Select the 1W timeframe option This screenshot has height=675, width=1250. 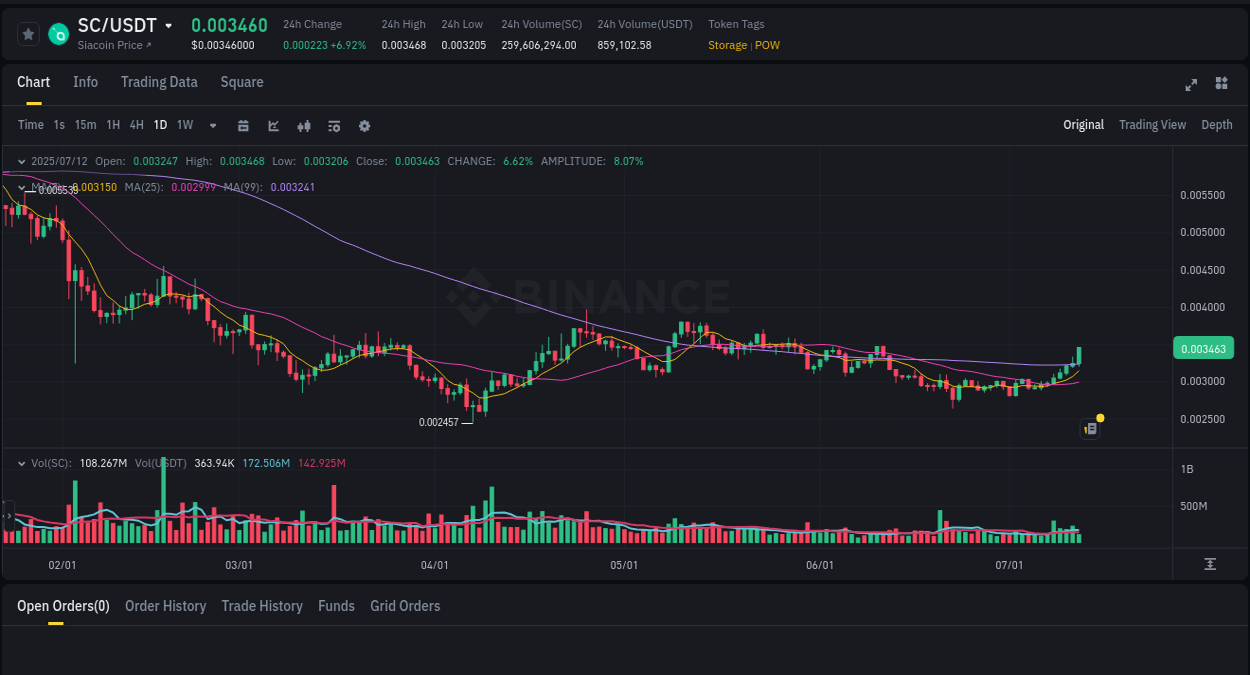coord(184,125)
